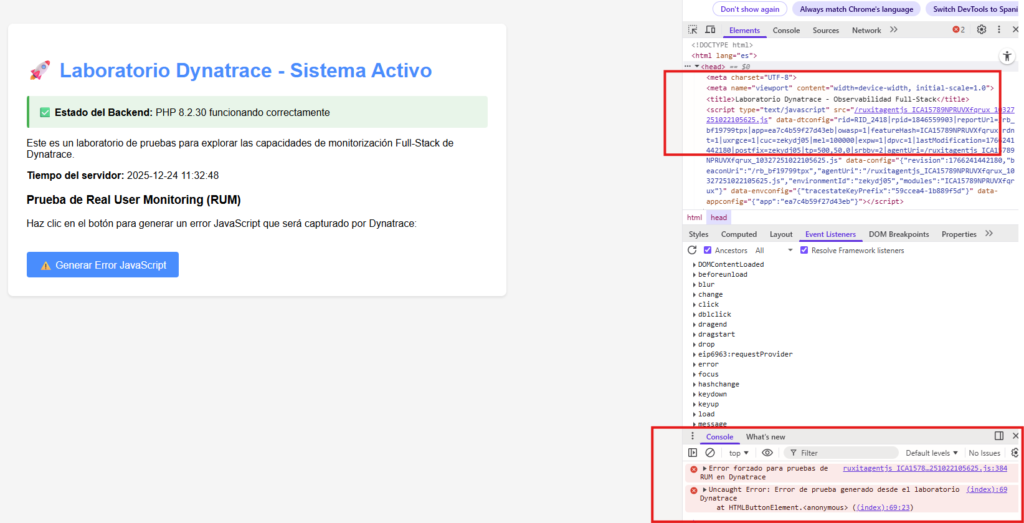This screenshot has width=1024, height=523.
Task: Create live expression with eye icon
Action: pyautogui.click(x=767, y=453)
